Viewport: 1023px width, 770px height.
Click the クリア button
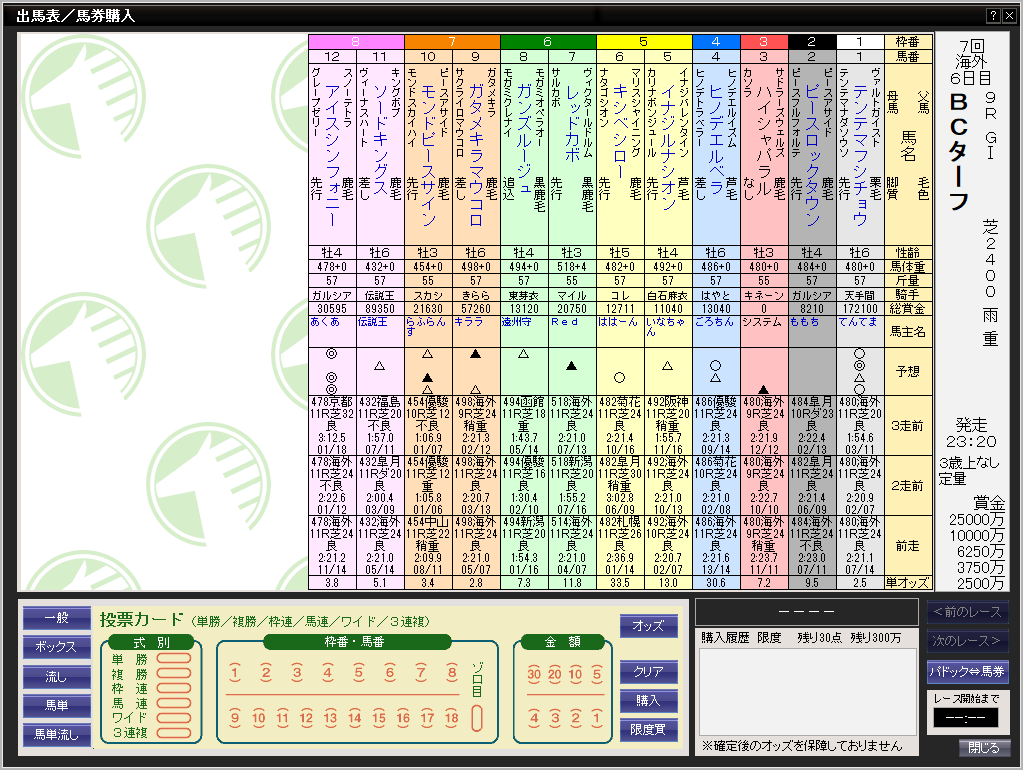649,671
